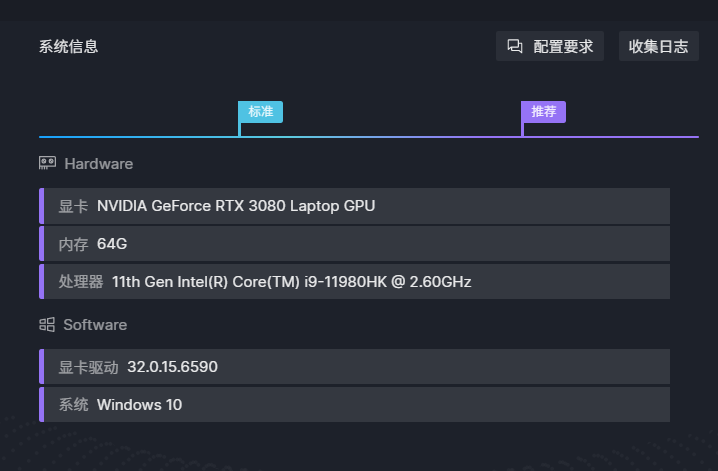Click the Software windows grid icon
This screenshot has width=718, height=471.
[x=47, y=325]
